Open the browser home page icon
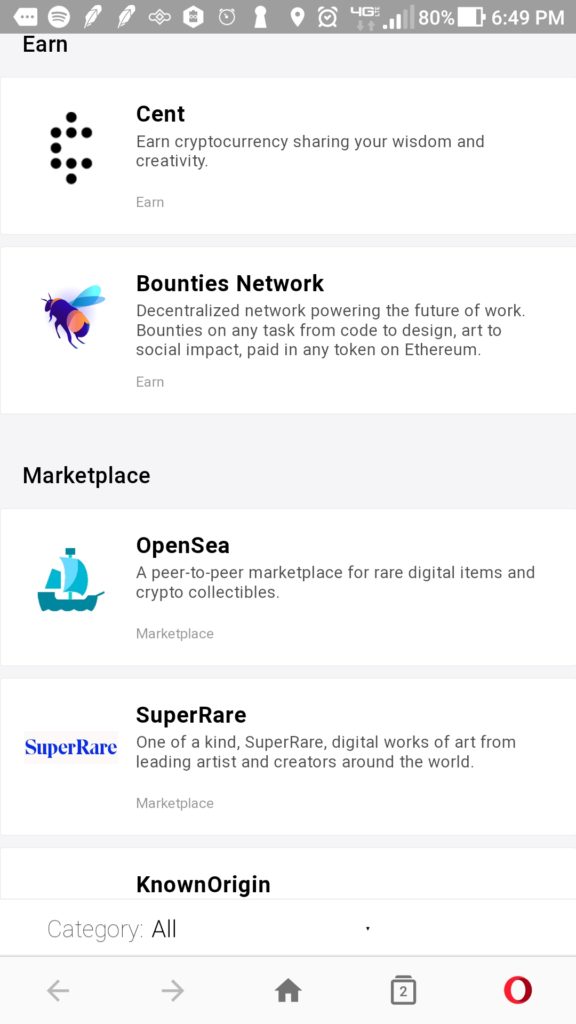Viewport: 576px width, 1024px height. tap(288, 991)
